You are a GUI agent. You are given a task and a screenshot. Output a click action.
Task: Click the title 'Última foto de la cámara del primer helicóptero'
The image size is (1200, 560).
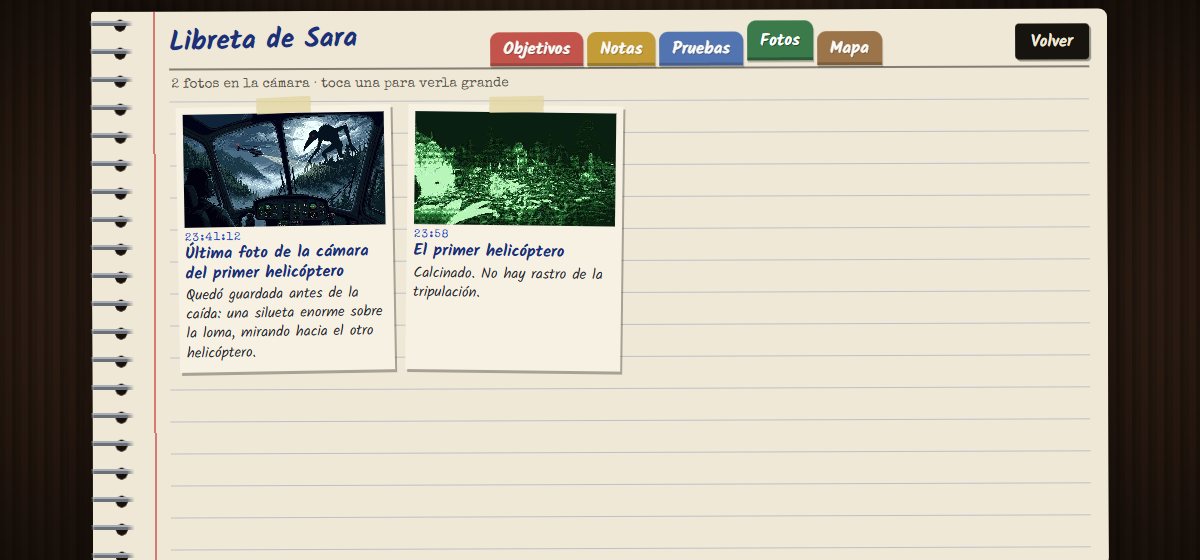(277, 261)
